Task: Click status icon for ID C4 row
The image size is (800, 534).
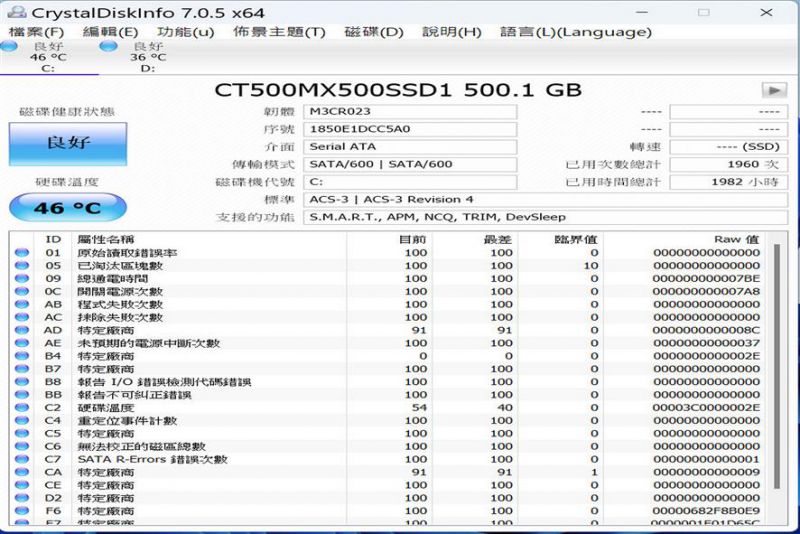Action: (x=22, y=420)
